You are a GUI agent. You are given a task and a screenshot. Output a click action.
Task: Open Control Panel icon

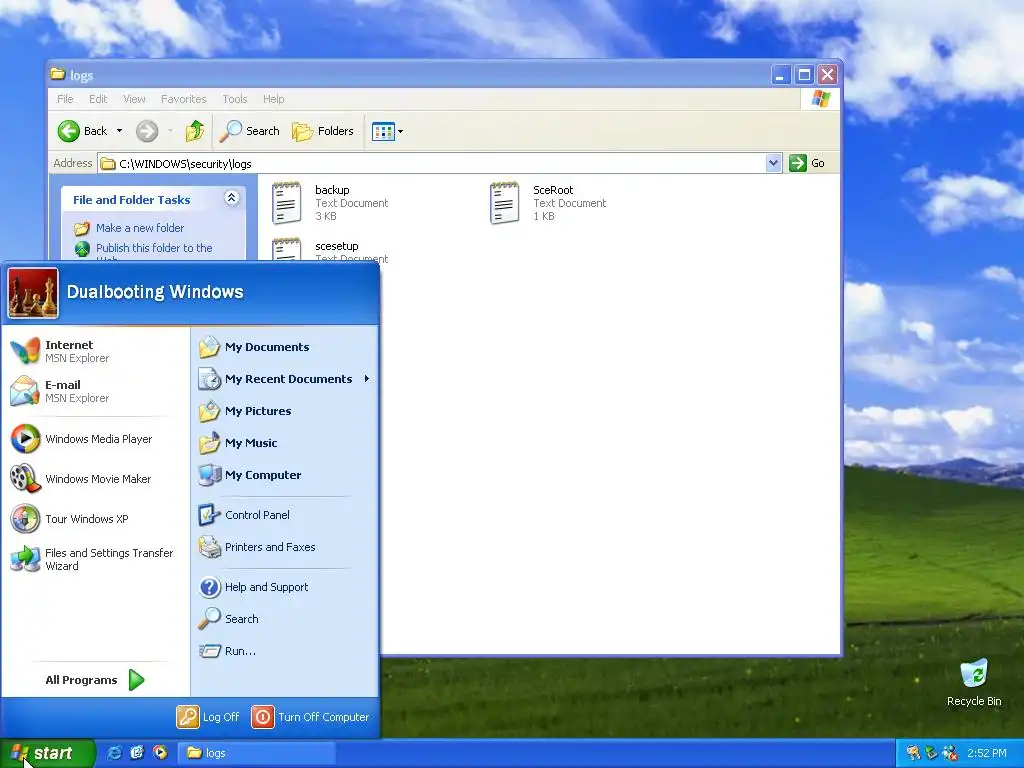click(210, 515)
